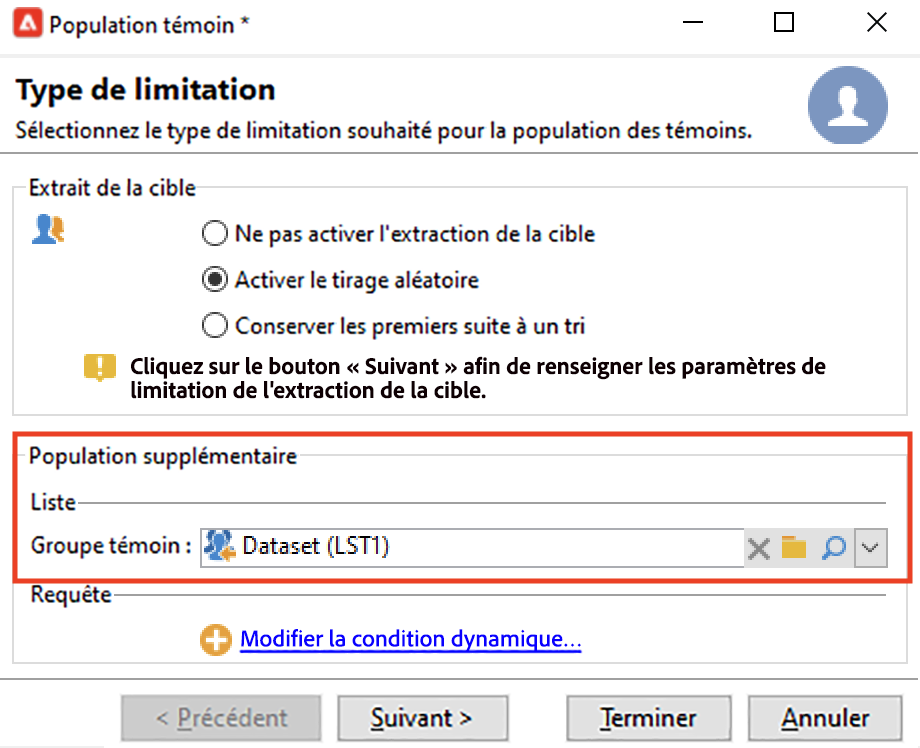Click the people icon under Extrait de la cible

point(48,231)
